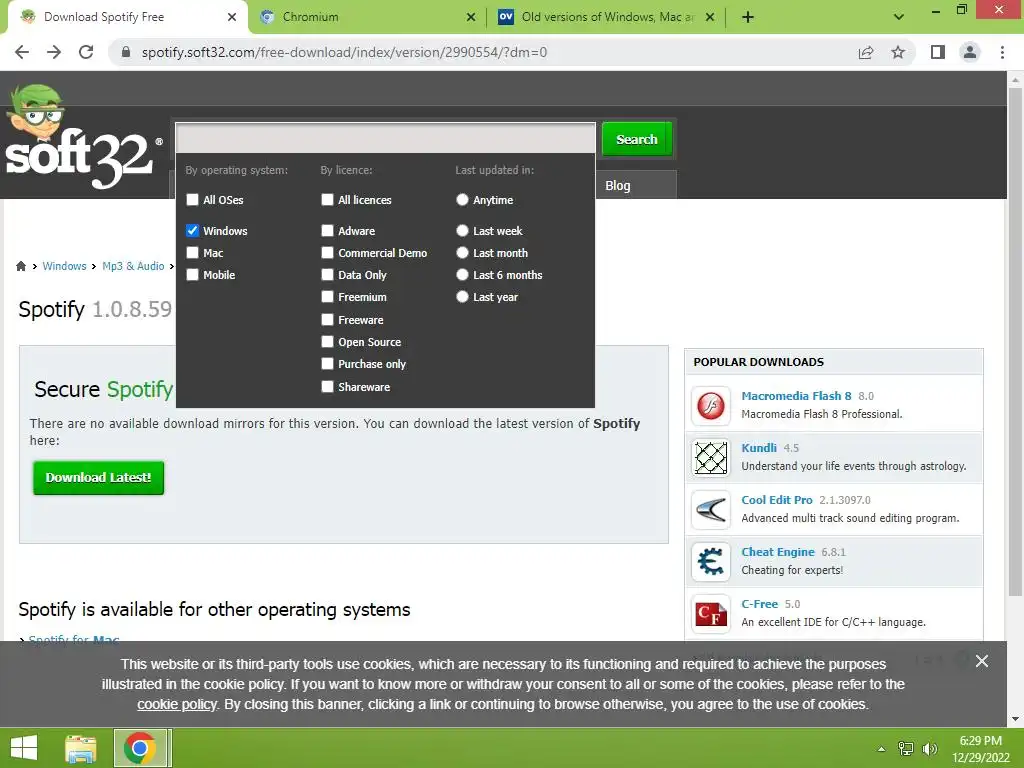The image size is (1024, 768).
Task: Close the Download Spotify Free tab
Action: pyautogui.click(x=231, y=17)
